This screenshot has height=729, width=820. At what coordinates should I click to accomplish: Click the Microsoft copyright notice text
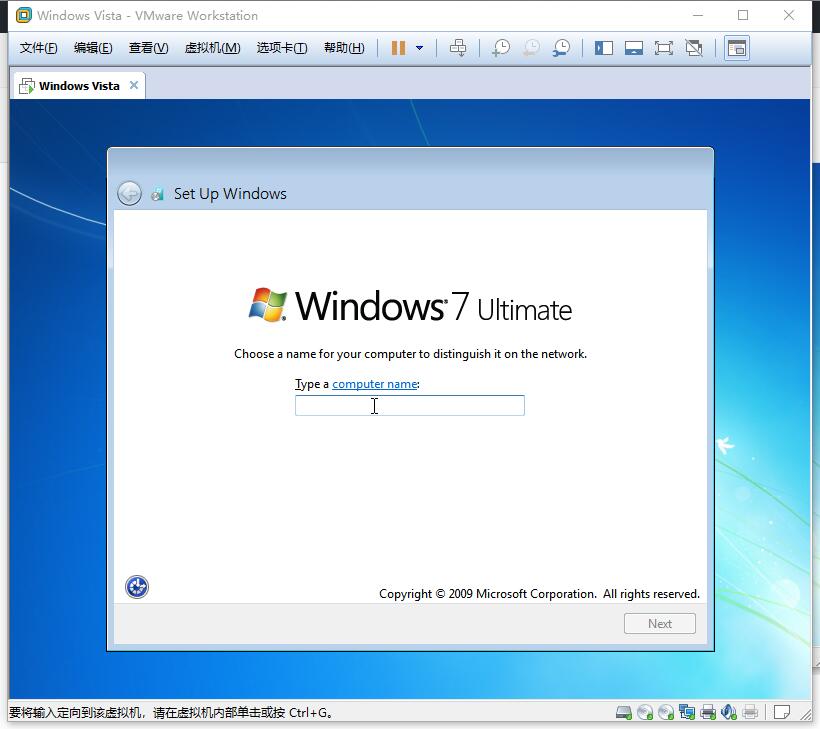coord(539,594)
